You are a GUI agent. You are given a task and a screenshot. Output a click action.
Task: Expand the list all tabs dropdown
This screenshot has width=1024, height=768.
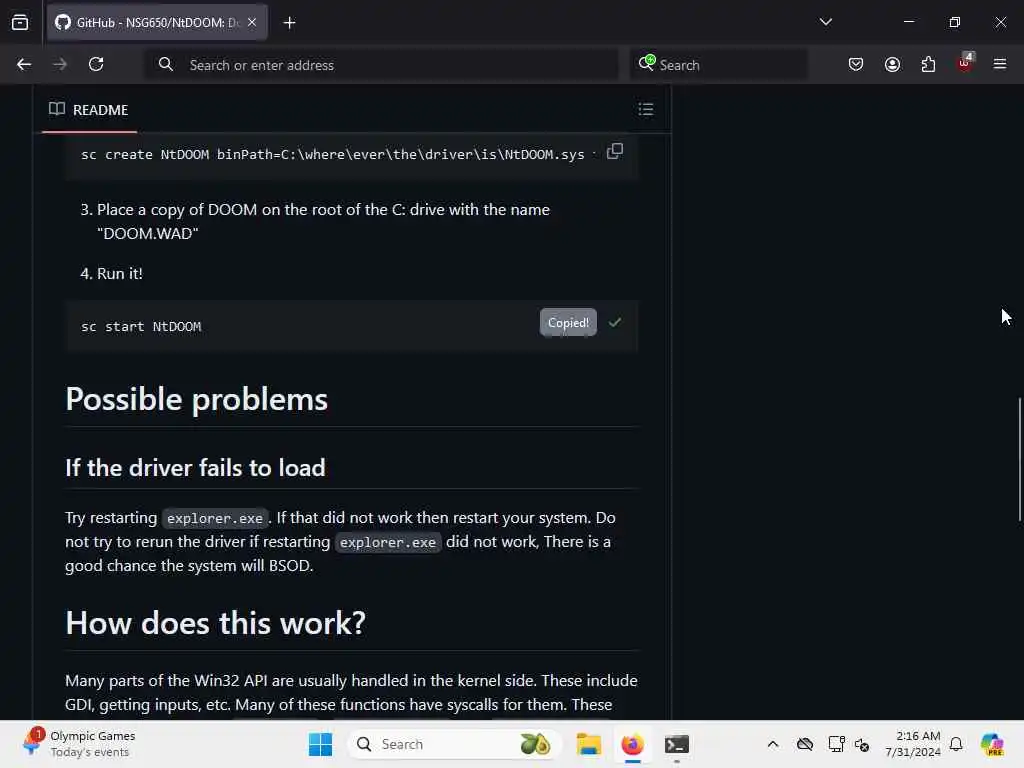(x=825, y=22)
